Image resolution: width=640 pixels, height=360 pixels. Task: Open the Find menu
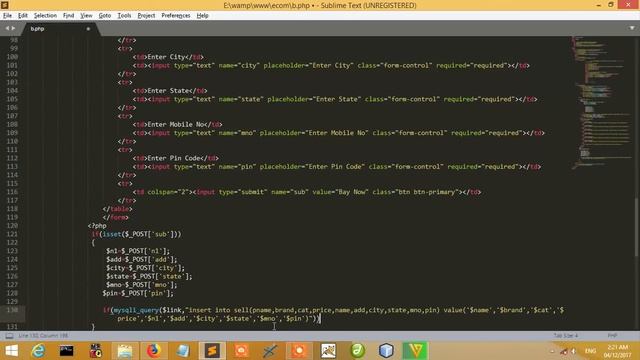click(68, 16)
